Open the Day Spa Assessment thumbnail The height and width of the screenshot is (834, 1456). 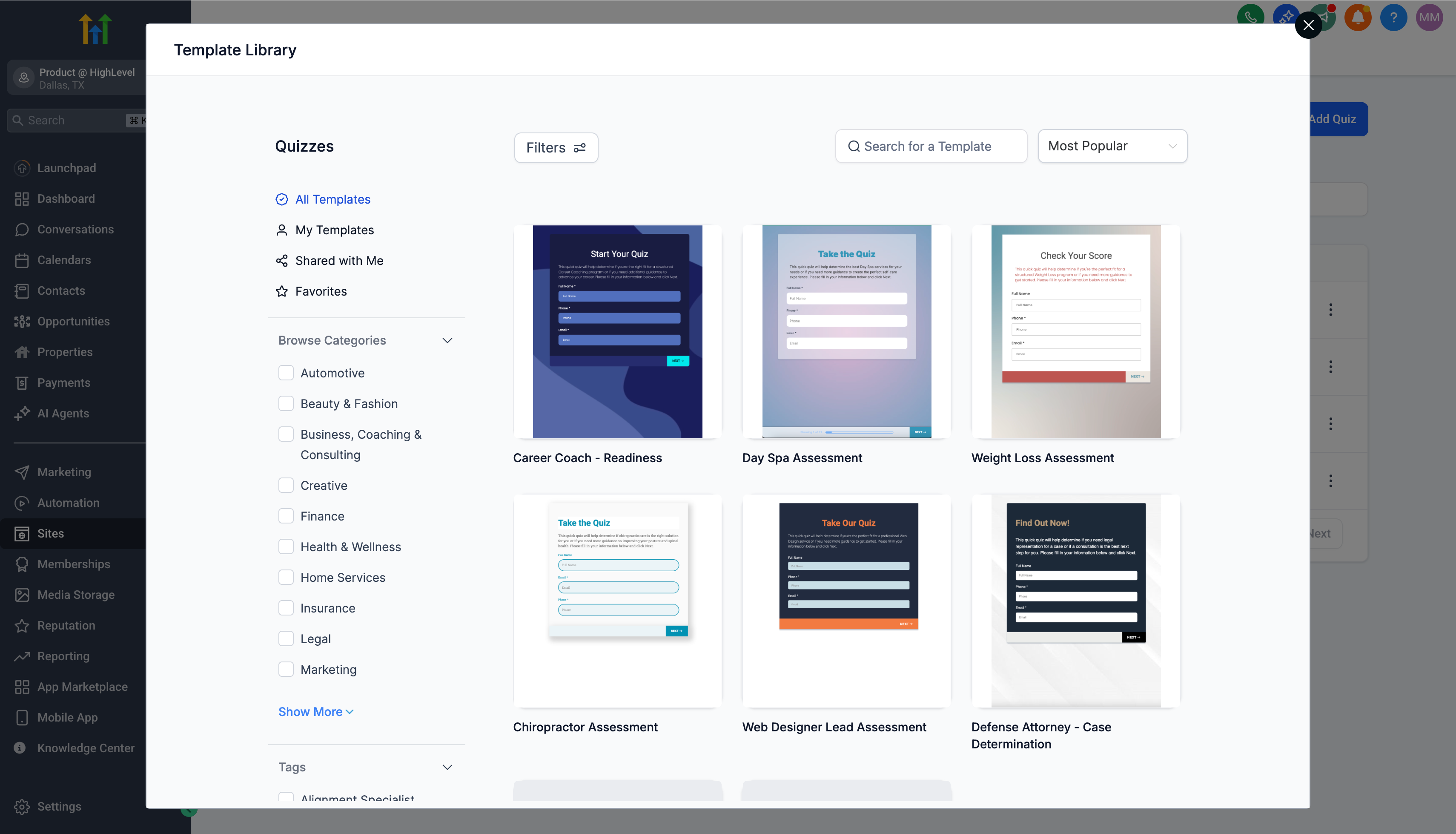846,332
